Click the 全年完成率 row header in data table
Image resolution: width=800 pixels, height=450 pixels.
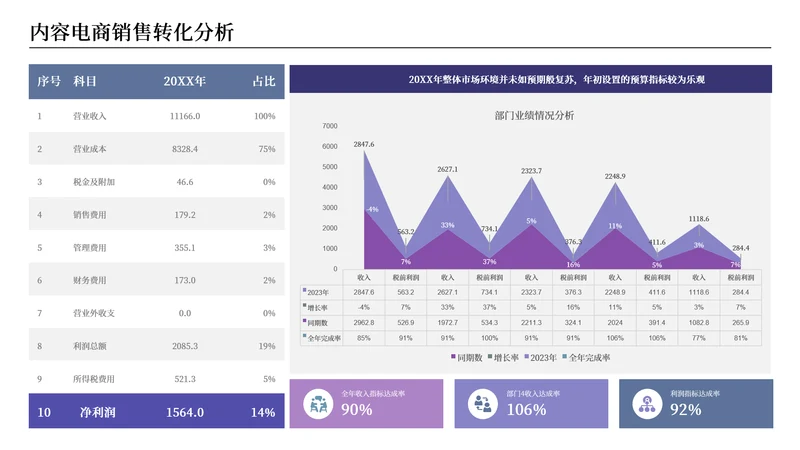pos(324,338)
